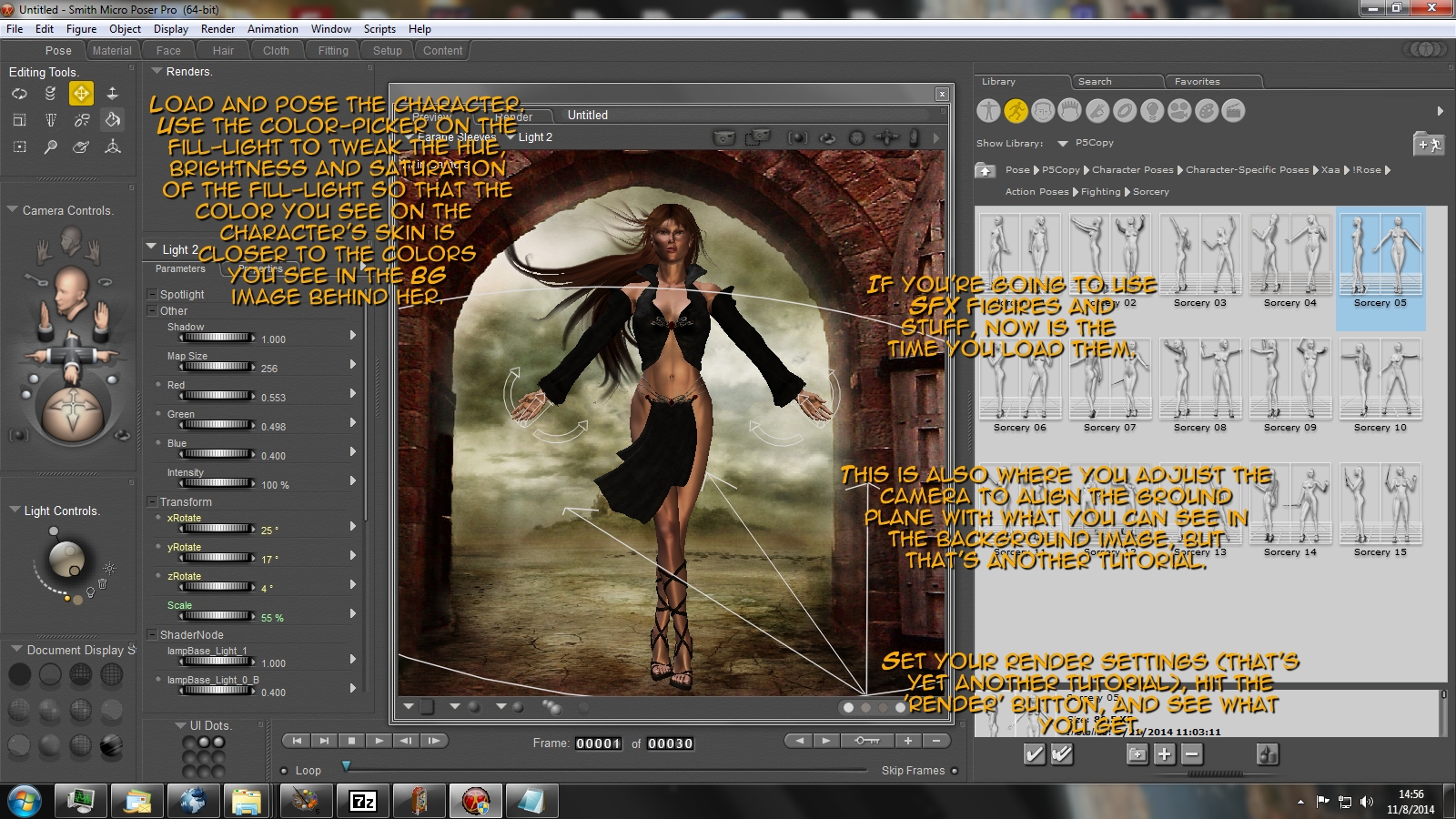
Task: Switch to the Material room tab
Action: click(111, 51)
